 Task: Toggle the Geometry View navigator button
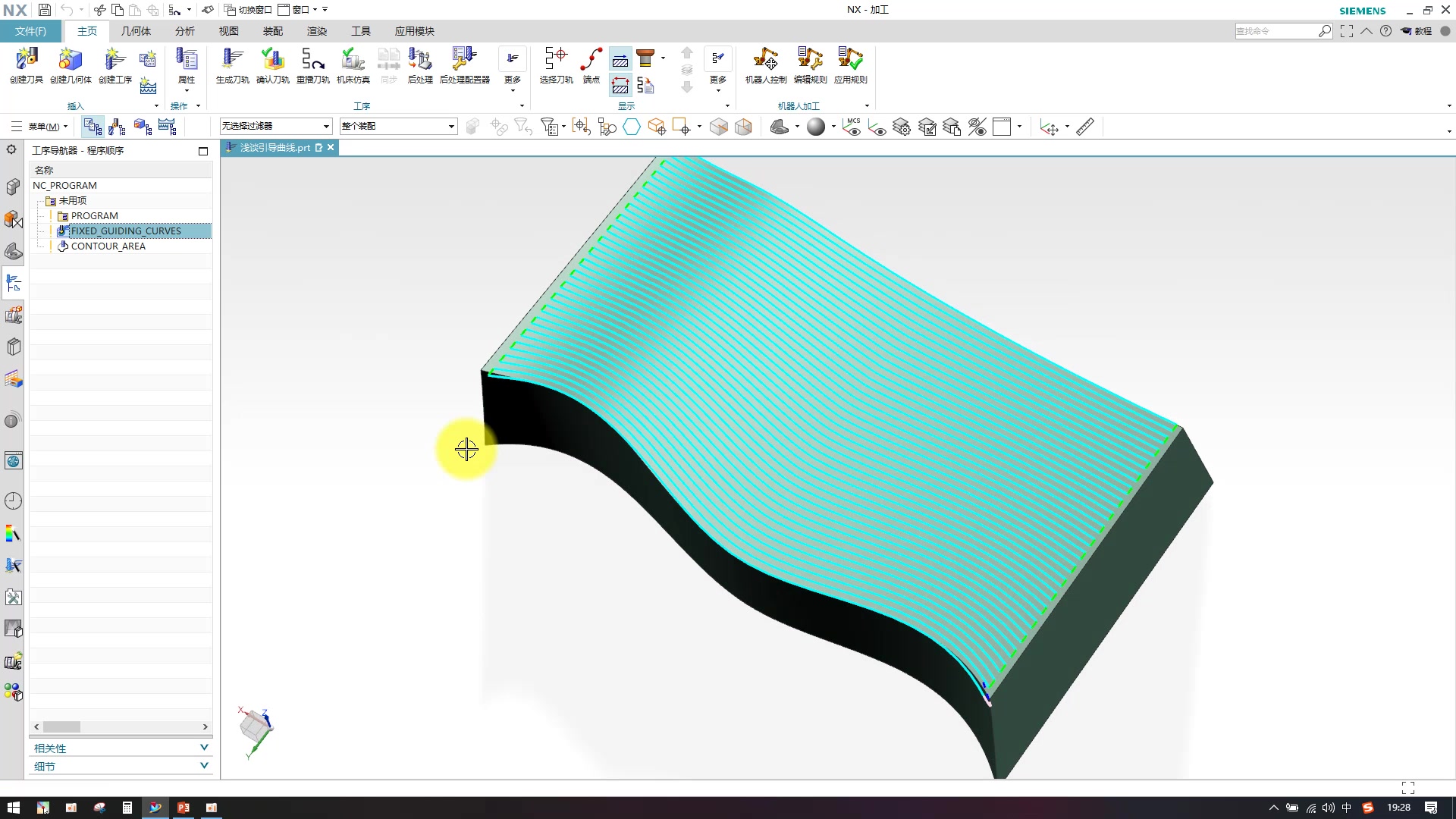[x=142, y=127]
